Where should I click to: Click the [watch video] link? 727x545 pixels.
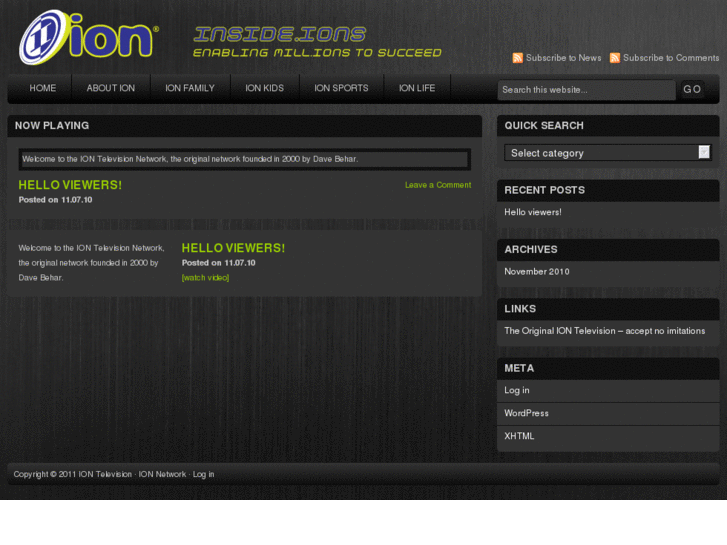[205, 278]
